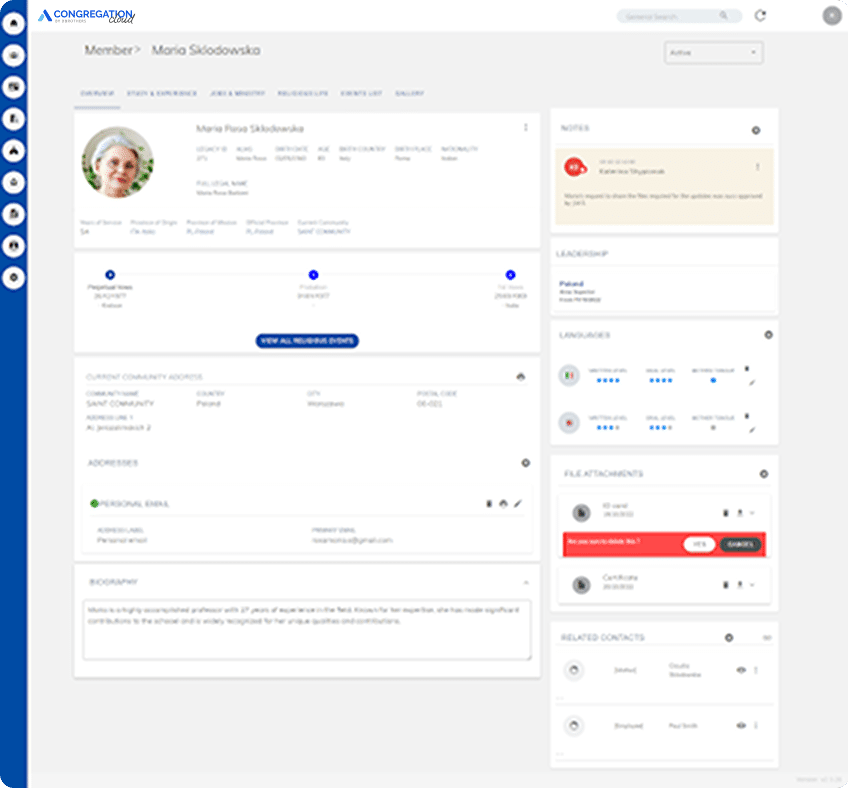
Task: Expand the ID card attachment options chevron
Action: [x=752, y=513]
